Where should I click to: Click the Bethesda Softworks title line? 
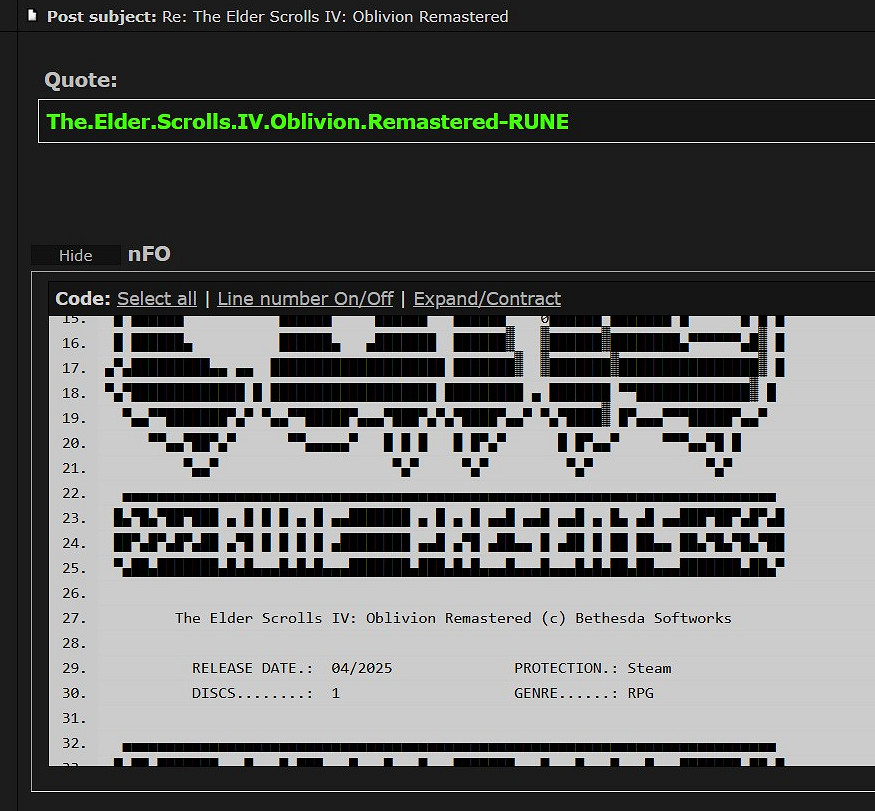(x=453, y=618)
